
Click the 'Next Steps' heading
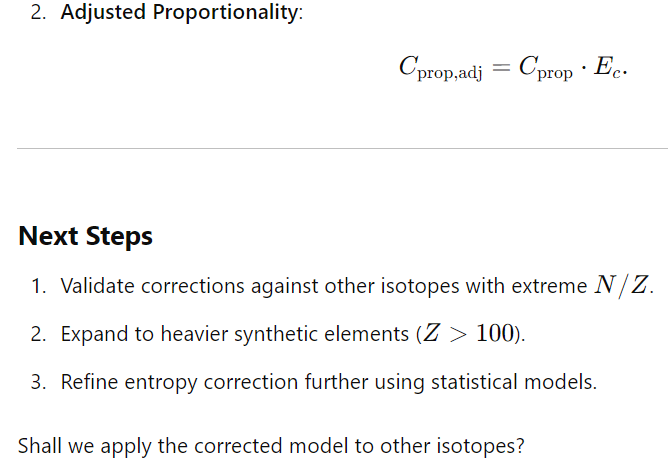pos(86,236)
